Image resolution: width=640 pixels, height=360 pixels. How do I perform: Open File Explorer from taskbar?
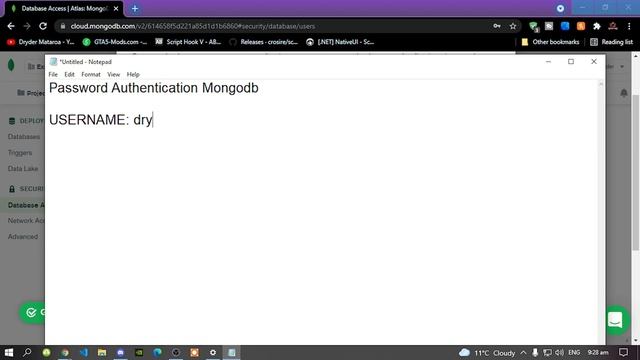[x=102, y=353]
